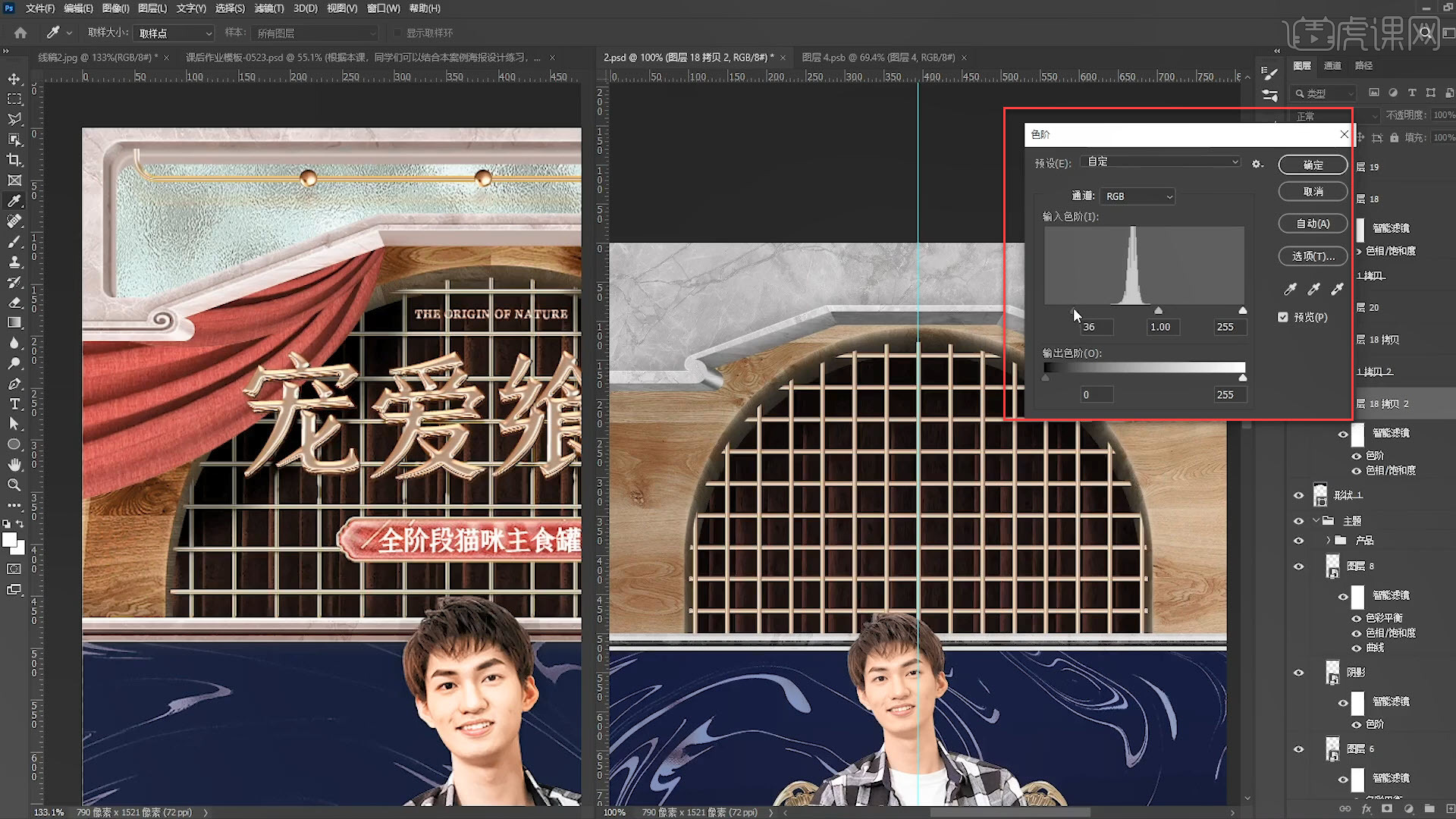Screen dimensions: 1456x819
Task: Open the 滤镜(T) menu
Action: coord(268,8)
